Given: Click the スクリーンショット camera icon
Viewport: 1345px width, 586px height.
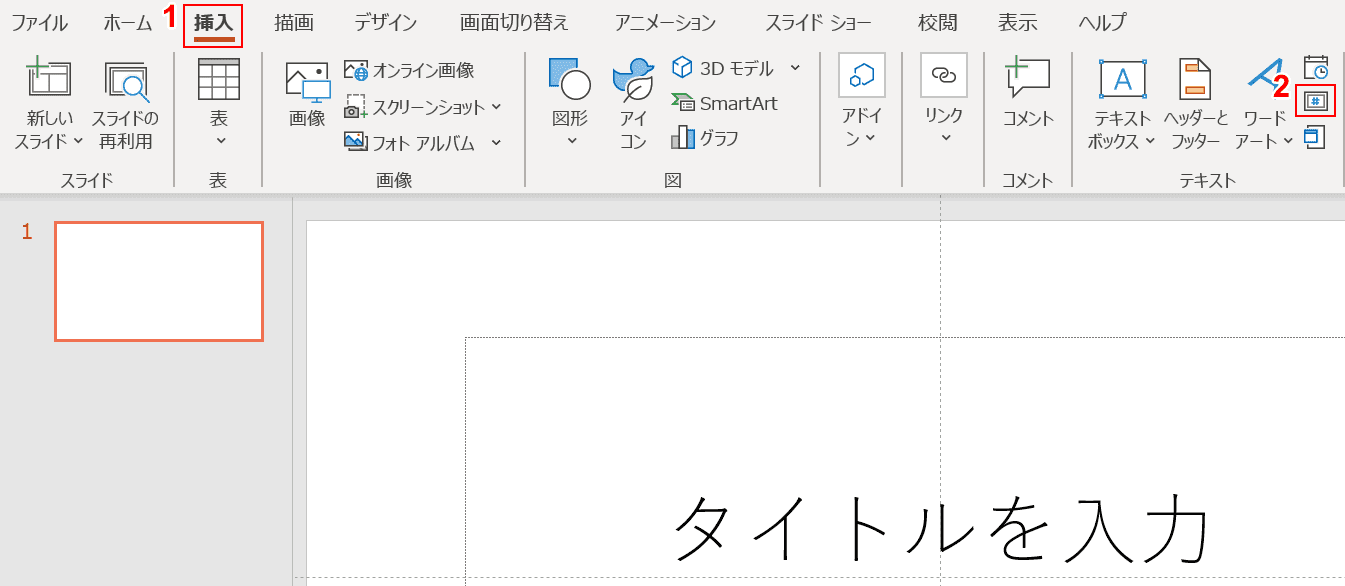Looking at the screenshot, I should (x=357, y=106).
